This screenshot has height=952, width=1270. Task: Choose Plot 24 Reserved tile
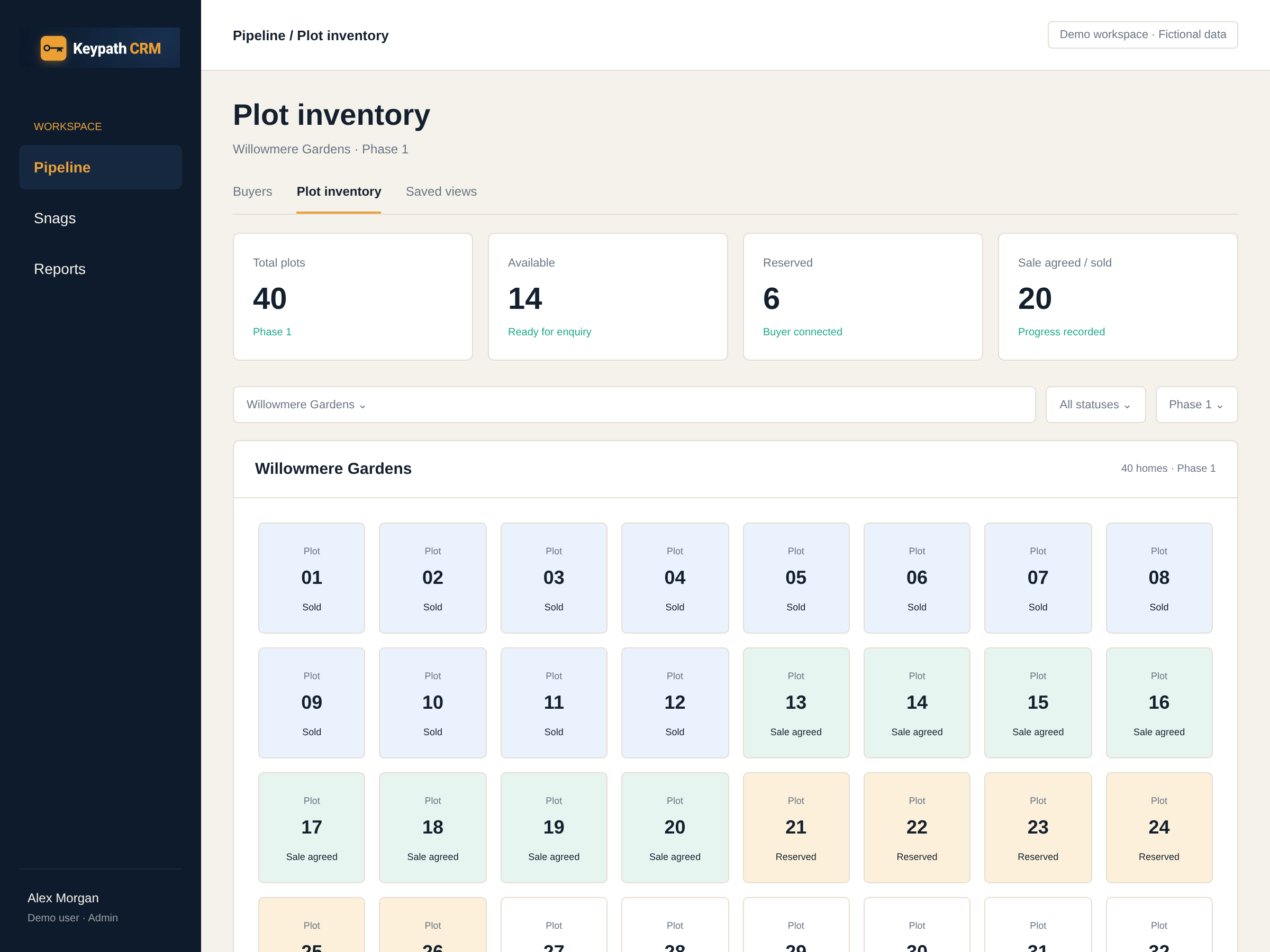(x=1159, y=828)
